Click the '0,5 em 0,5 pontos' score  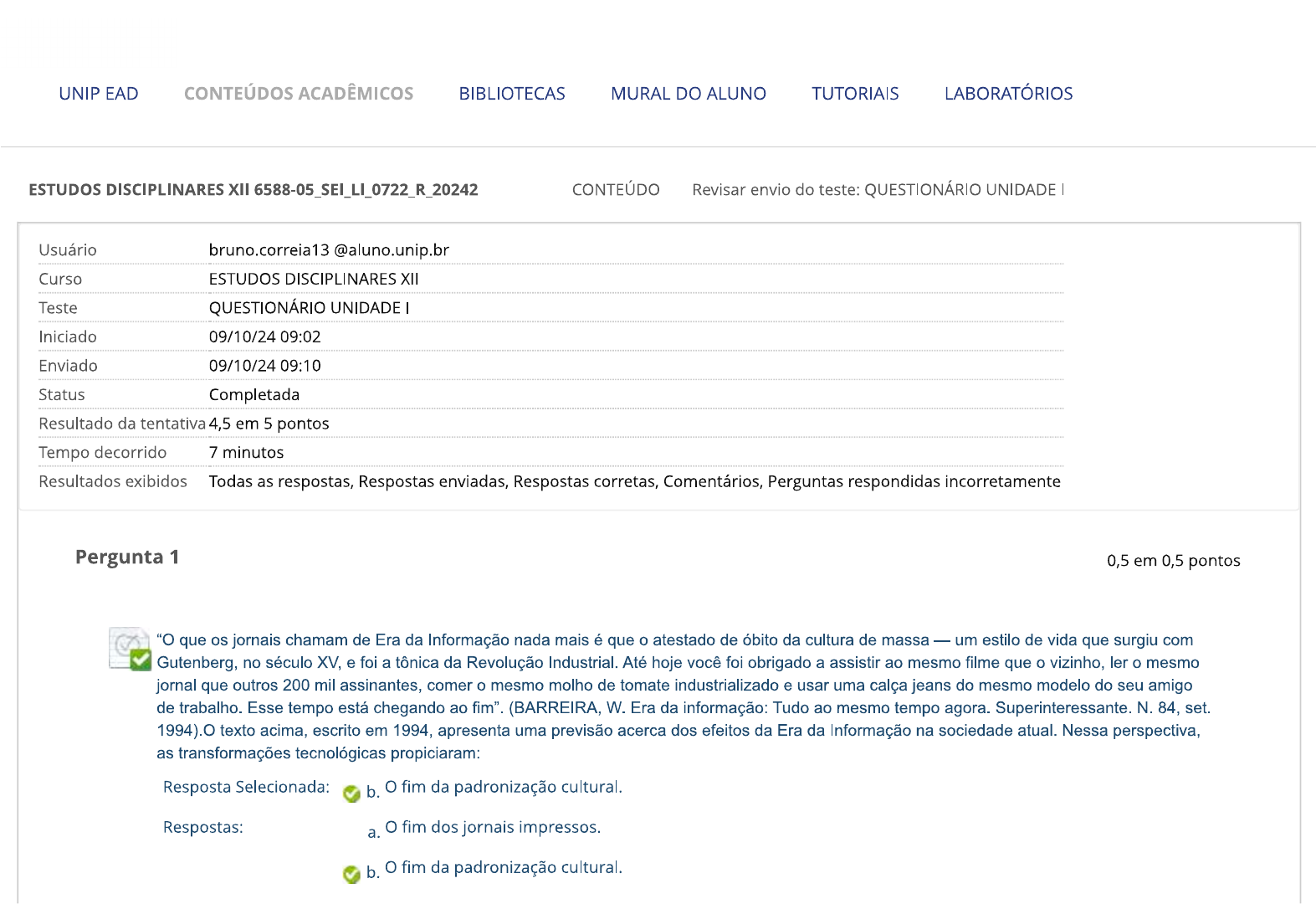(x=1173, y=561)
